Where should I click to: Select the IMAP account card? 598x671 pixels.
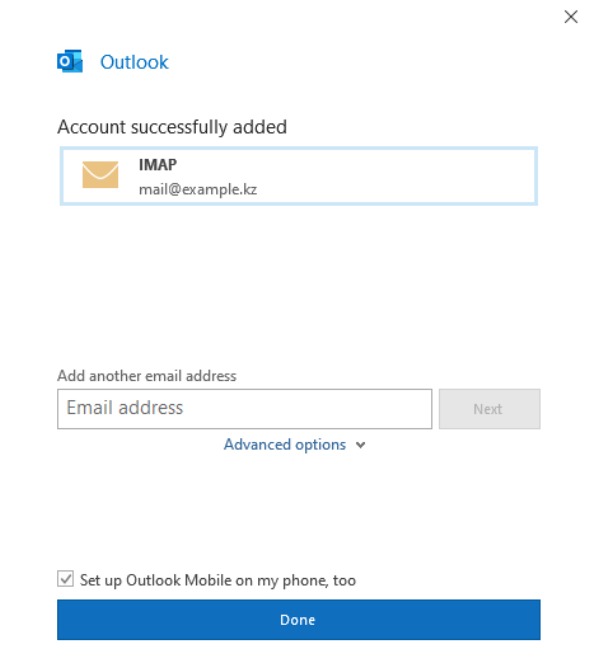point(299,176)
